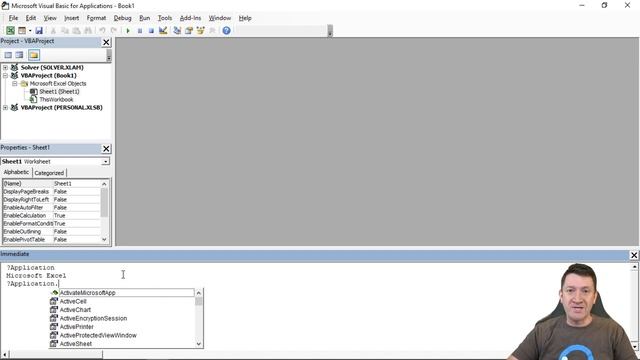640x360 pixels.
Task: Click the Paste toolbar icon
Action: (x=76, y=31)
